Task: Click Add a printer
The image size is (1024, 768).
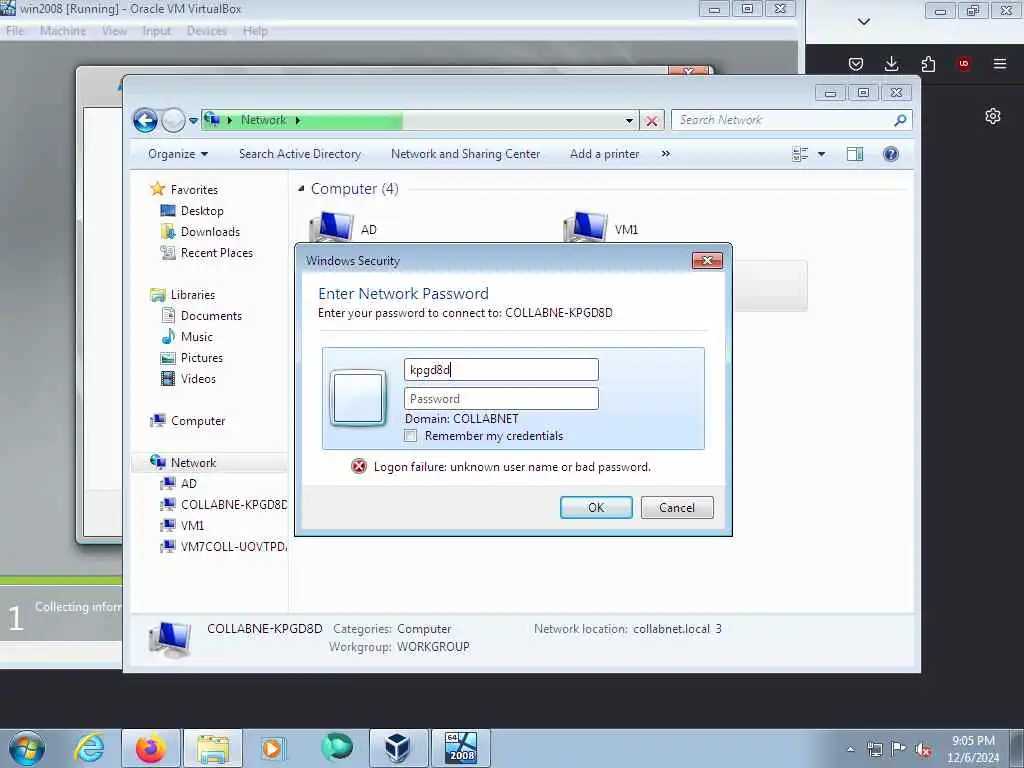Action: click(604, 154)
